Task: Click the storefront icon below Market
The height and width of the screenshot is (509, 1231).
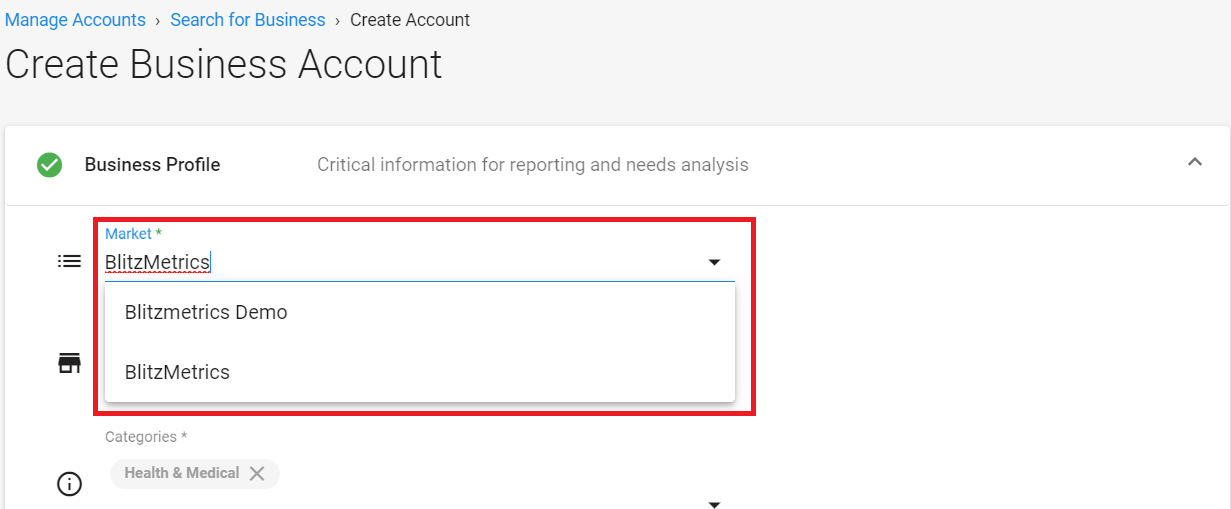Action: click(x=69, y=363)
